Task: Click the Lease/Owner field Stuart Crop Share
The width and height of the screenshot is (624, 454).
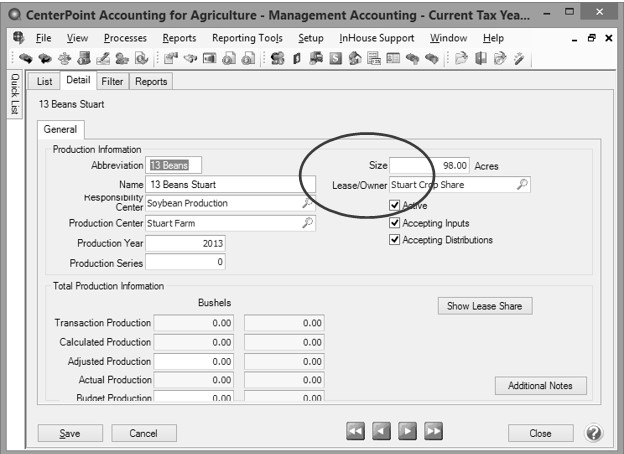Action: coord(460,185)
